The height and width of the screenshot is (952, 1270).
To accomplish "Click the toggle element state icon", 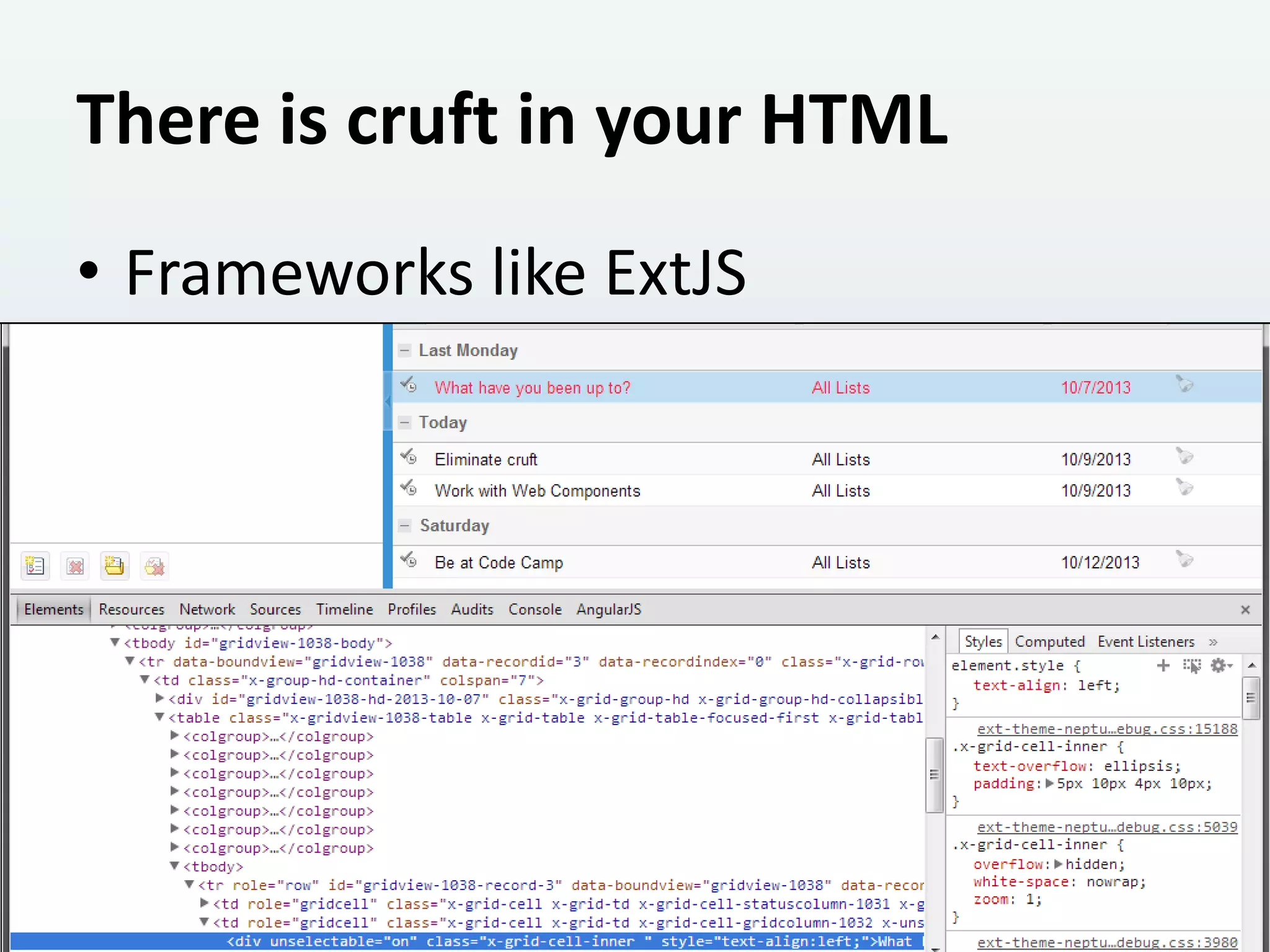I will click(1191, 666).
